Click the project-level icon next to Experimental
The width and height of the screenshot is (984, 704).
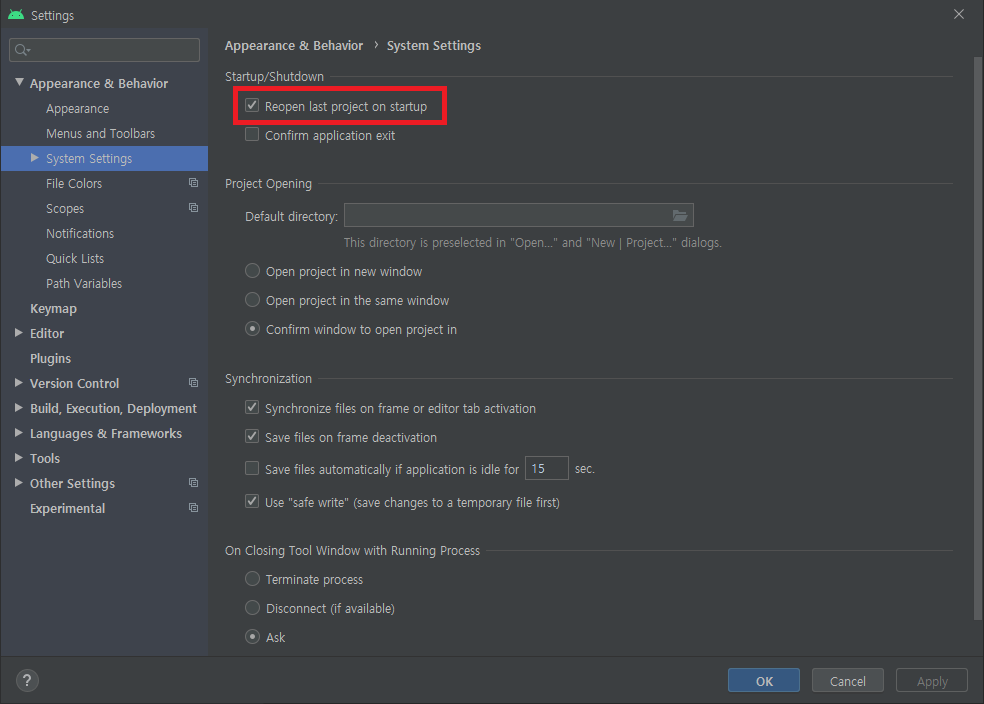coord(194,508)
